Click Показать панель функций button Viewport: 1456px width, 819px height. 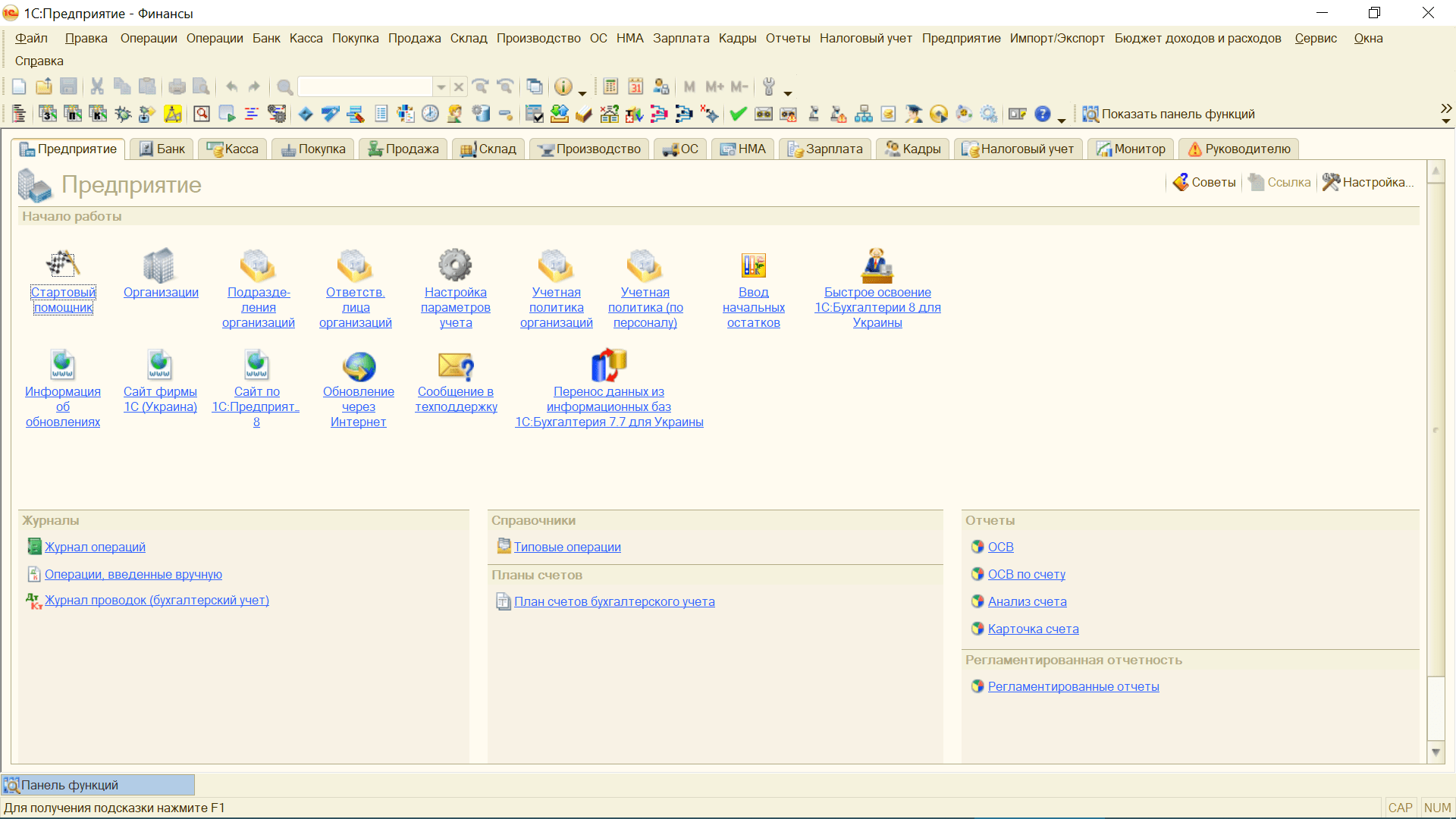pos(1169,114)
